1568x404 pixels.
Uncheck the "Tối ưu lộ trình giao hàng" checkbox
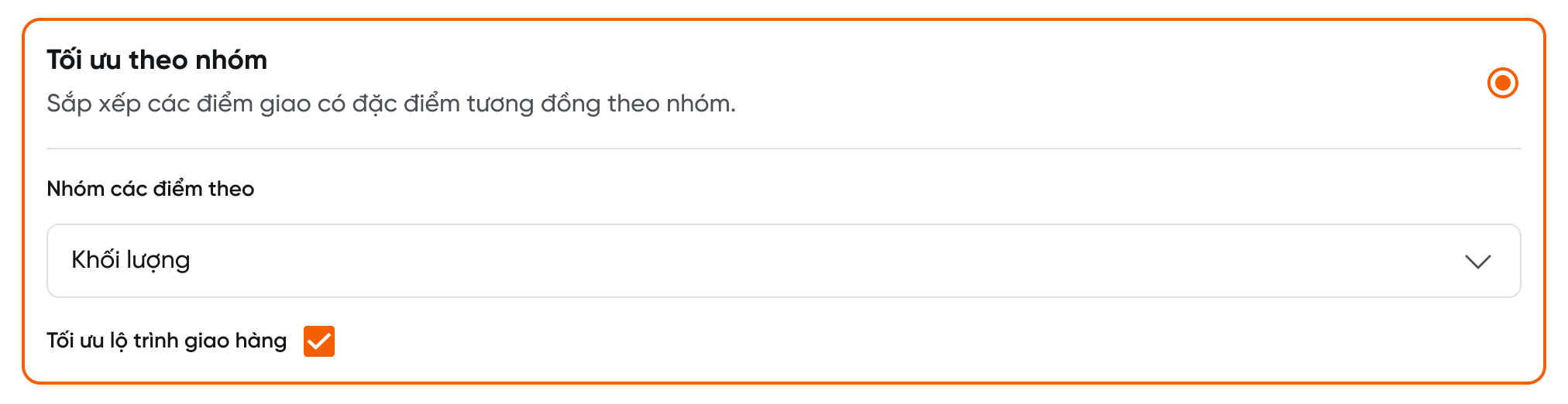click(319, 341)
